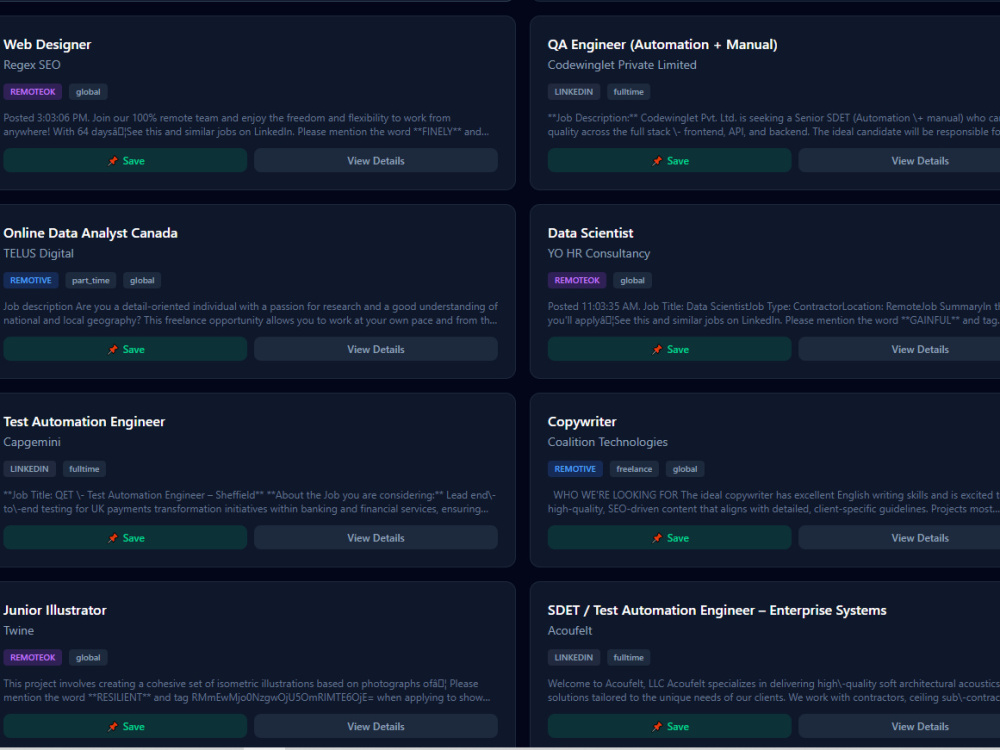Click global tag on Data Scientist card
Screen dimensions: 1000x750
coord(632,281)
